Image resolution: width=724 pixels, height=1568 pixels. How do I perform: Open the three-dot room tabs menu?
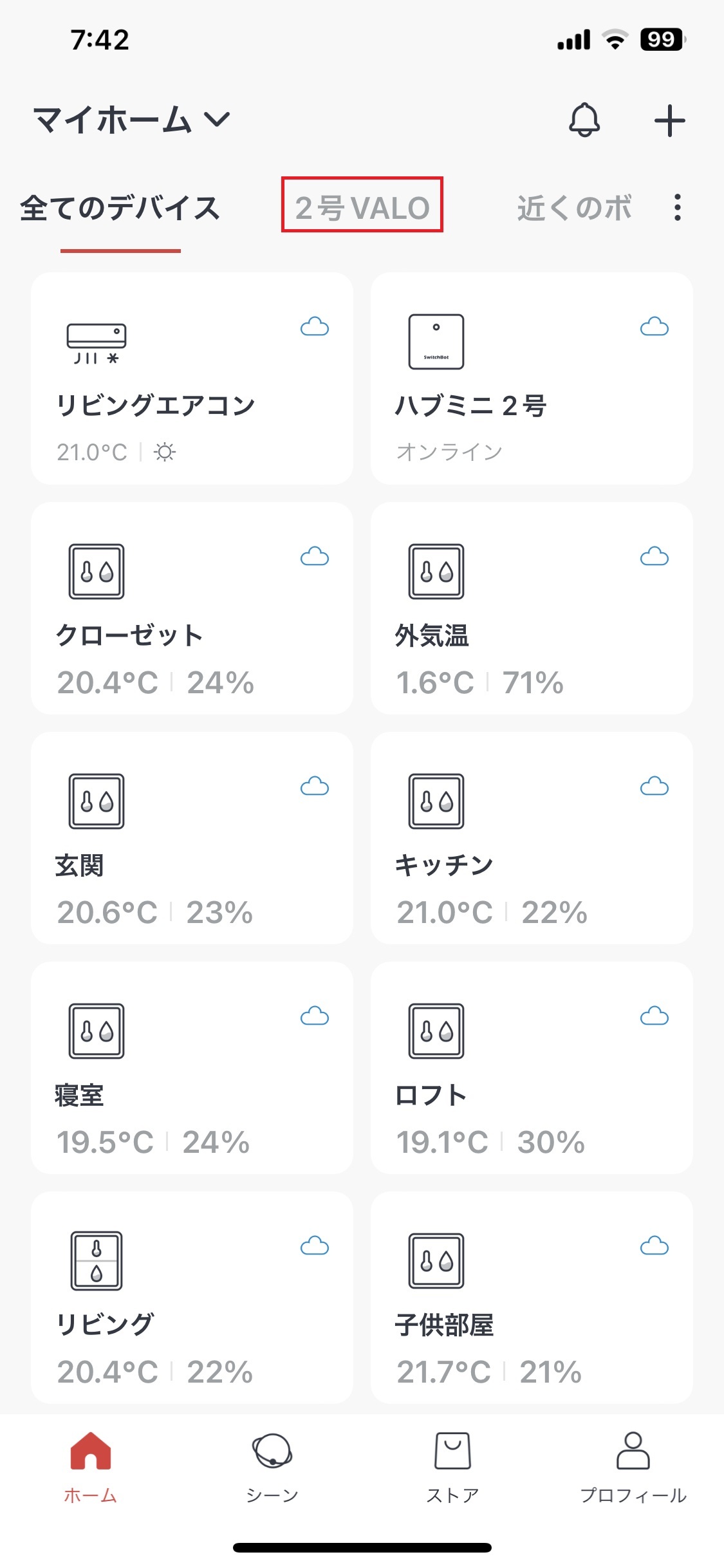point(677,207)
